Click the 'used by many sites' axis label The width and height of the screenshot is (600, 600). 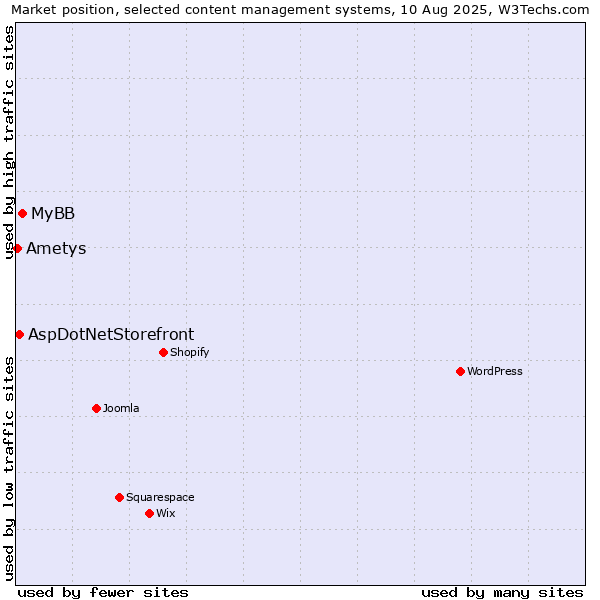(502, 593)
